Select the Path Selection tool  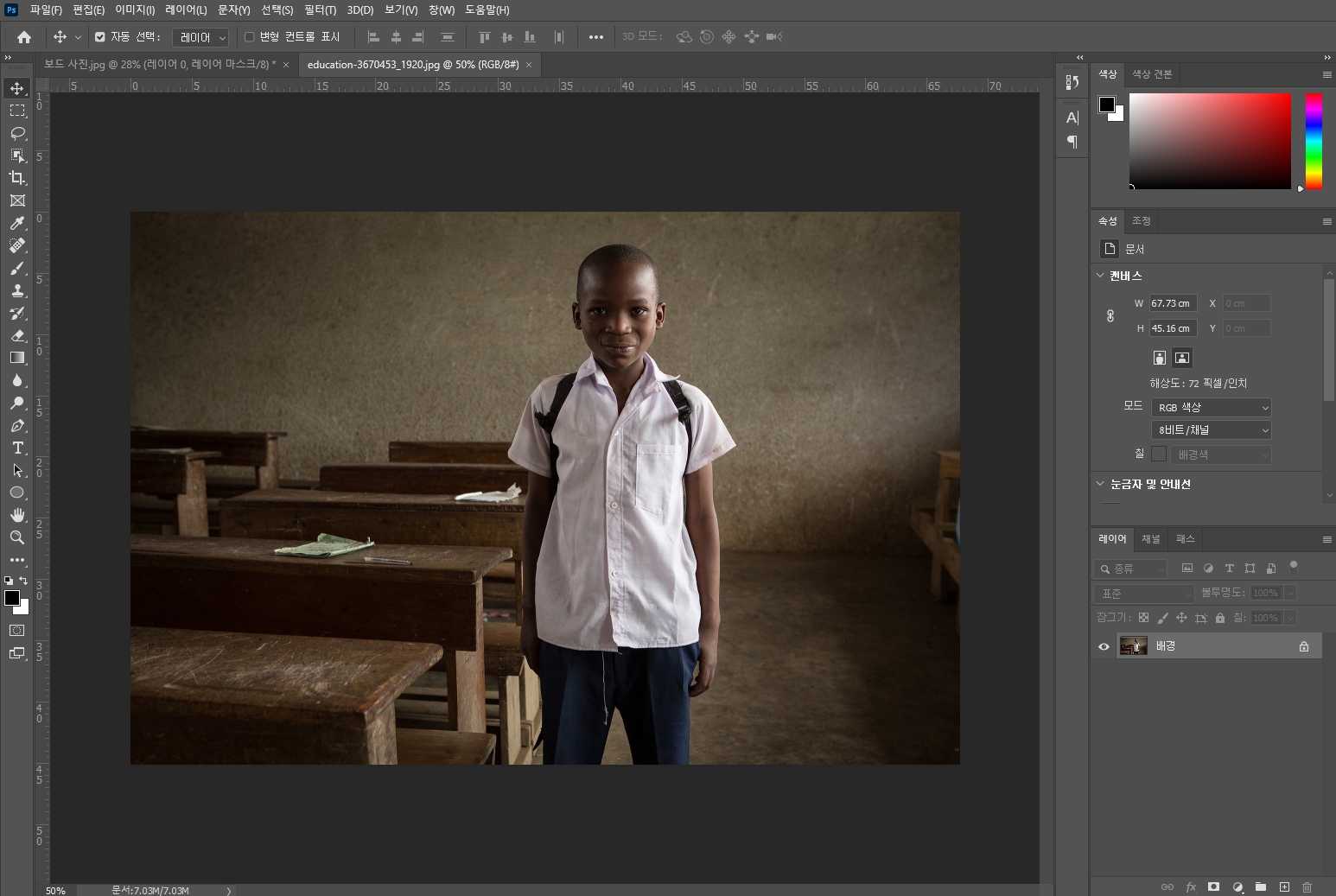coord(16,470)
